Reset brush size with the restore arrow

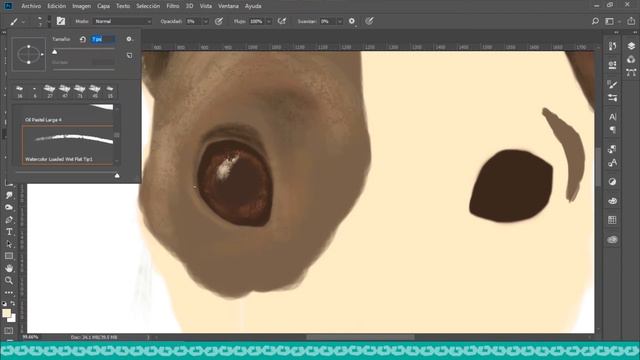pyautogui.click(x=83, y=39)
